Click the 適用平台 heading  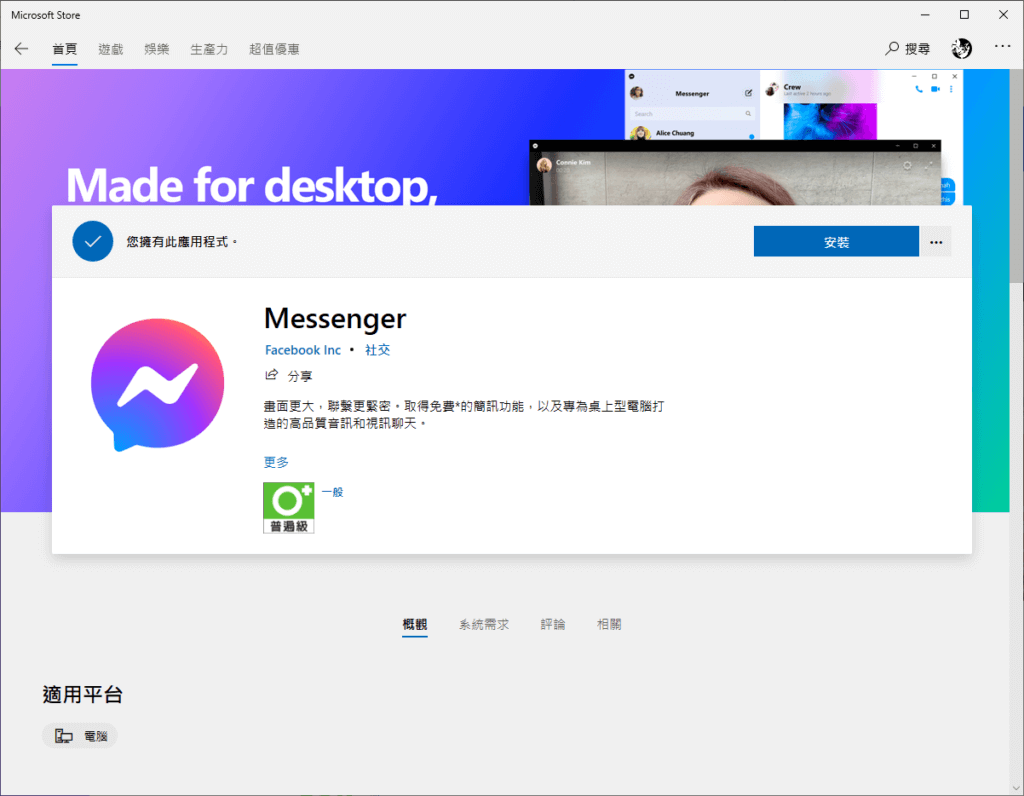(x=82, y=694)
